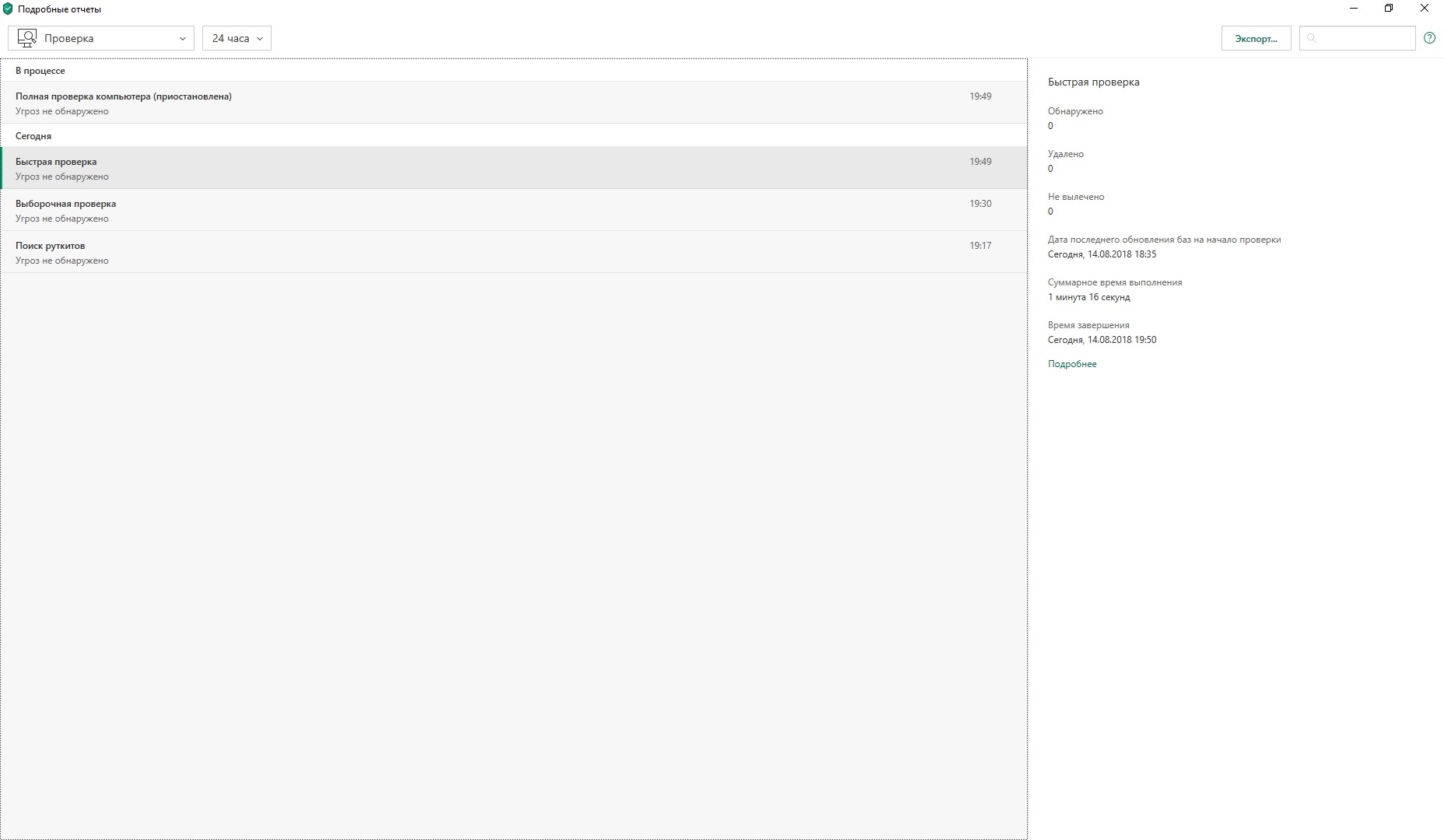Open the Подробнее details link
Viewport: 1444px width, 840px height.
[x=1072, y=364]
